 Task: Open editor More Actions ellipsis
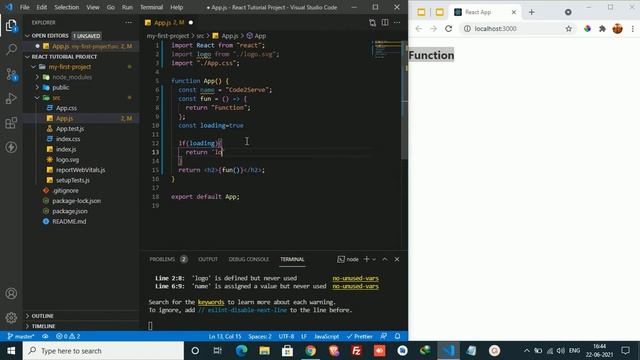(x=397, y=22)
